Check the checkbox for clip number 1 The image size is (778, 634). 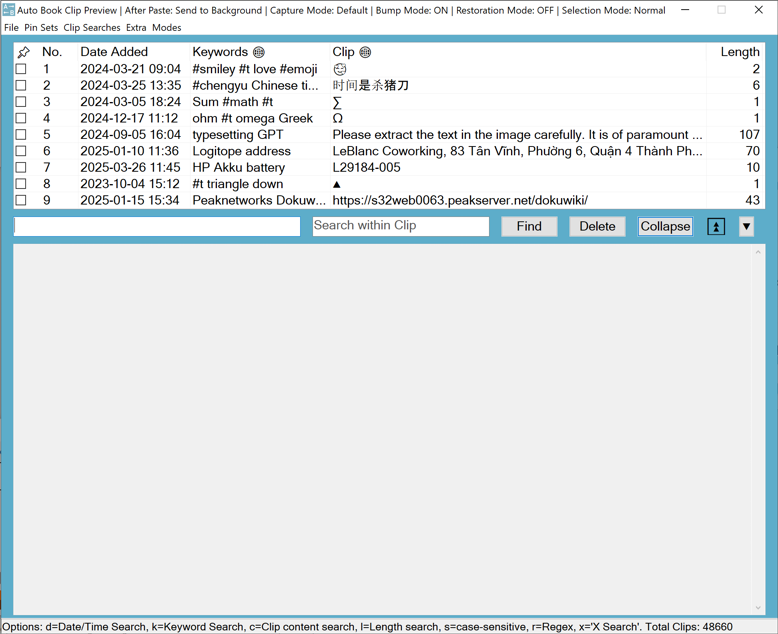coord(21,69)
